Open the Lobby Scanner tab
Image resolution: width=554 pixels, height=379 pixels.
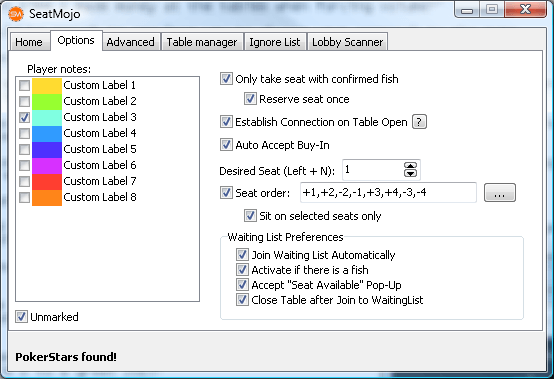point(347,42)
